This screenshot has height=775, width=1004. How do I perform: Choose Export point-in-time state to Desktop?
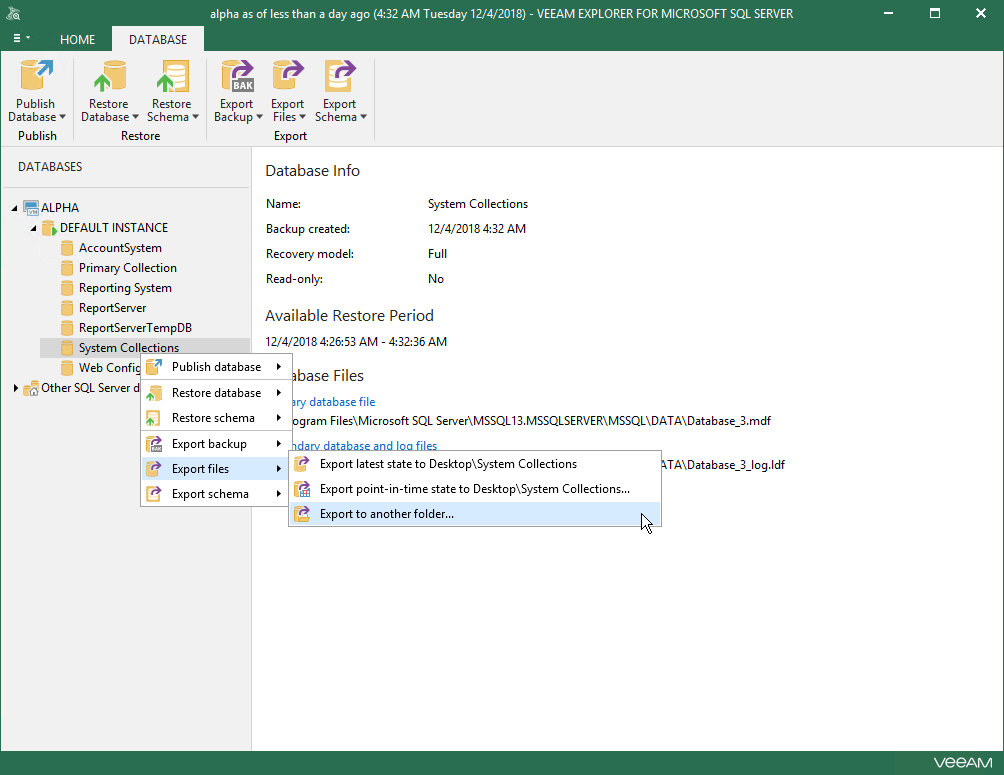pyautogui.click(x=475, y=489)
